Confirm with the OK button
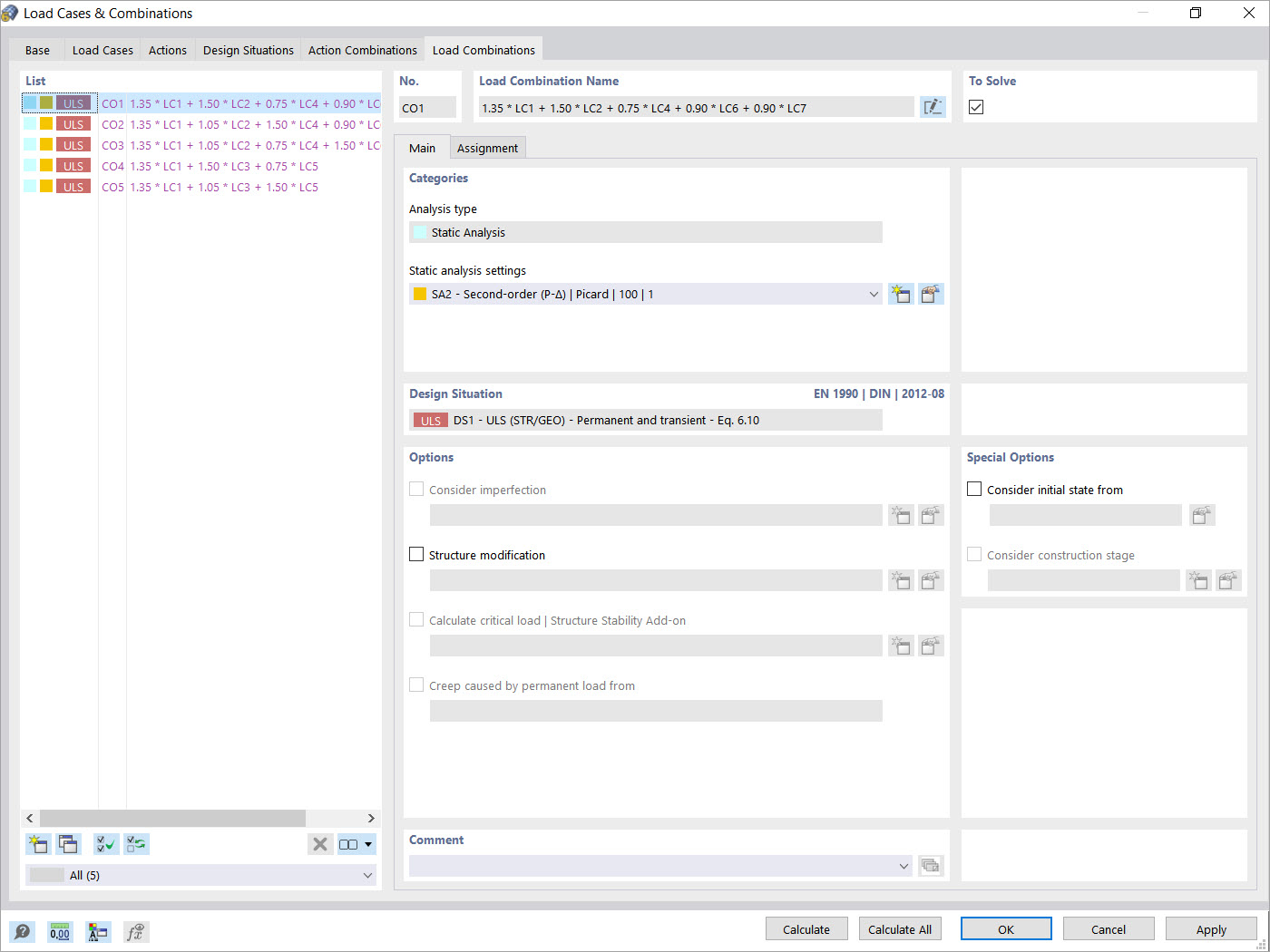The image size is (1270, 952). [1006, 929]
